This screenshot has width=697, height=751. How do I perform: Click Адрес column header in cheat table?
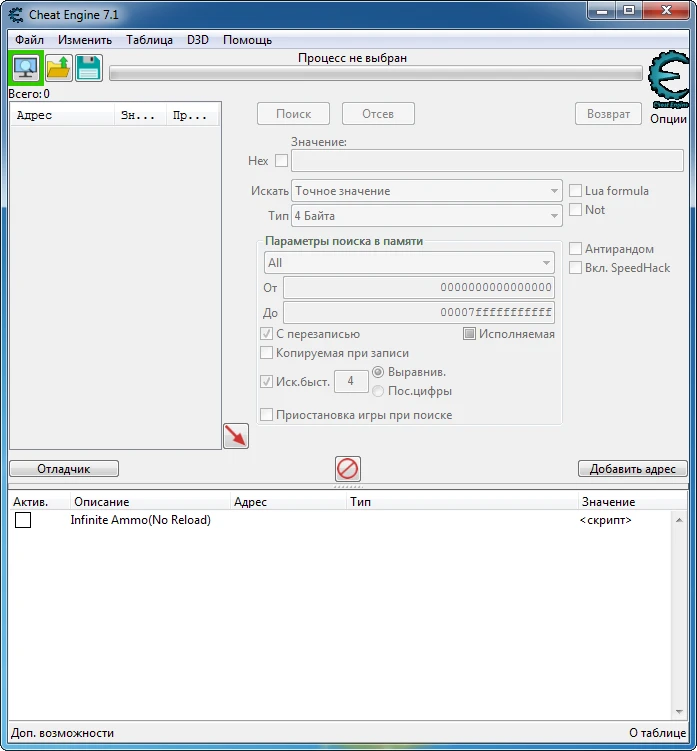pyautogui.click(x=288, y=502)
